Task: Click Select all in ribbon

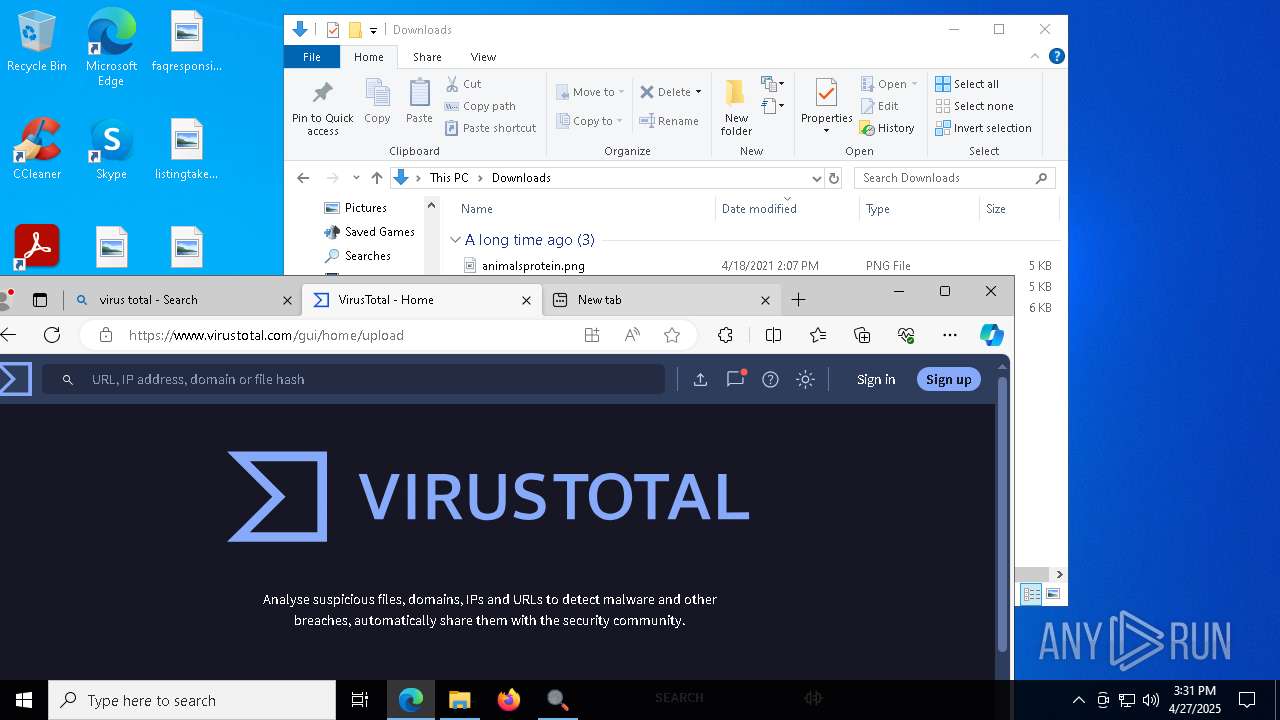Action: [x=967, y=84]
